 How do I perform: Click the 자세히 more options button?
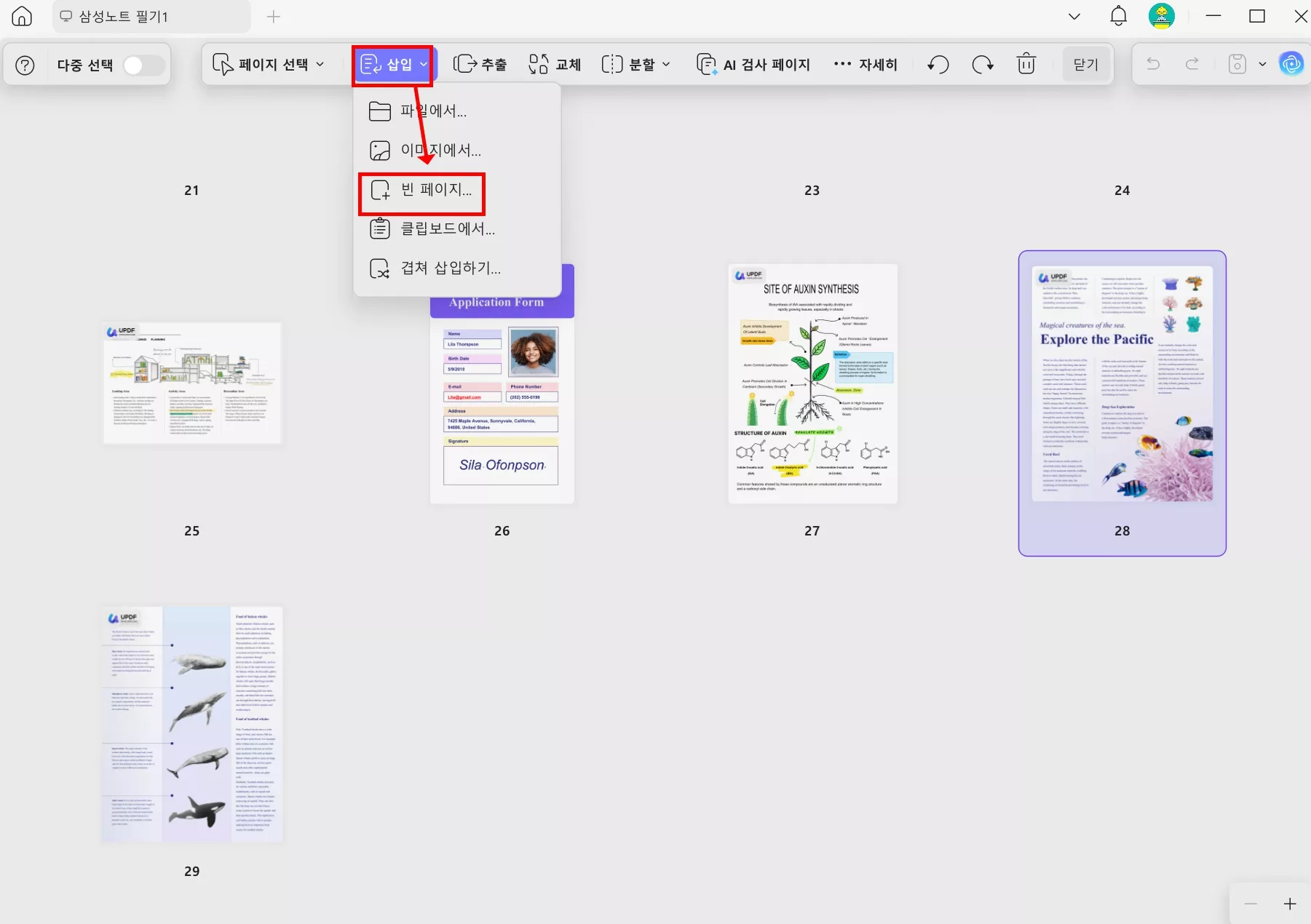tap(863, 64)
